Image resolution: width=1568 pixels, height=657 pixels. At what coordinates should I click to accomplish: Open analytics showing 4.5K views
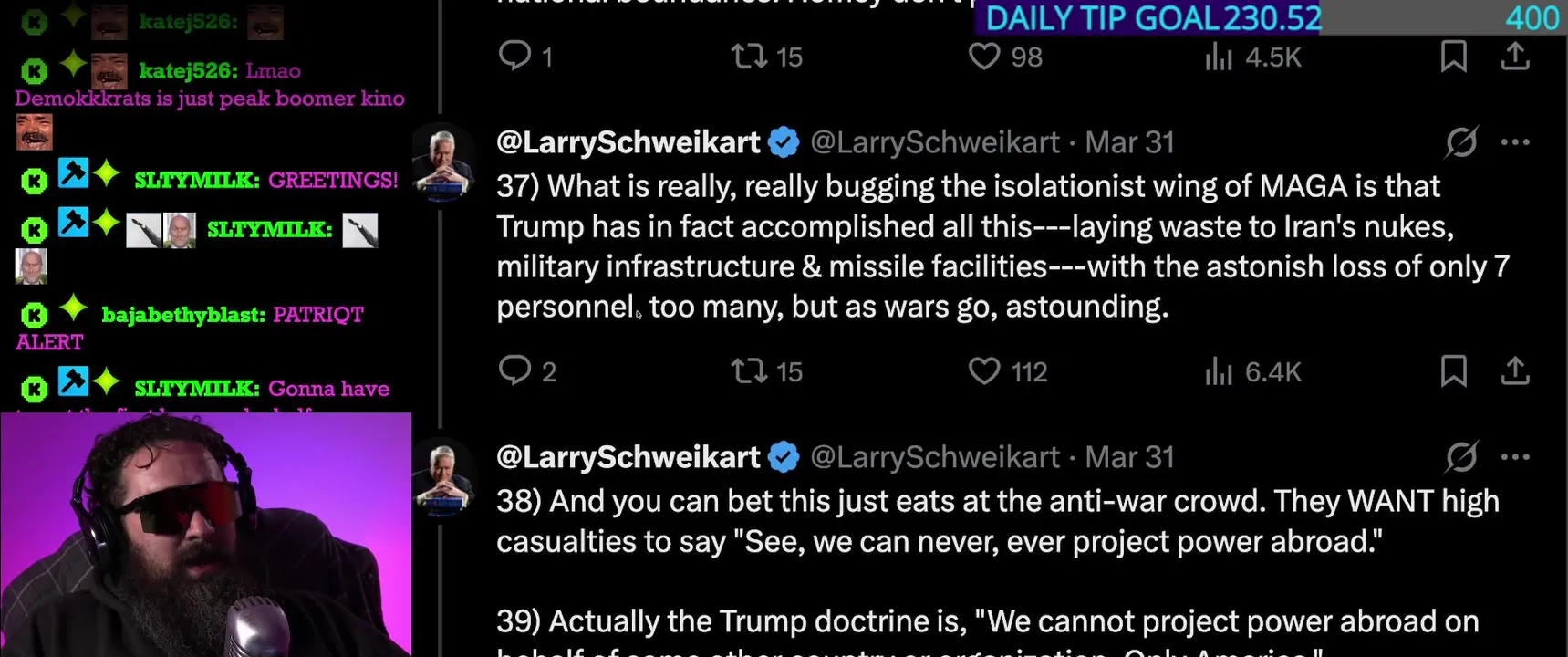coord(1219,57)
